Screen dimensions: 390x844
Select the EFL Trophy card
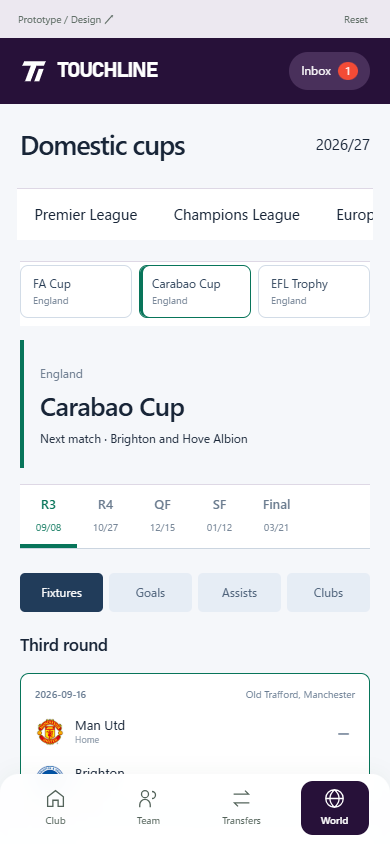(314, 291)
